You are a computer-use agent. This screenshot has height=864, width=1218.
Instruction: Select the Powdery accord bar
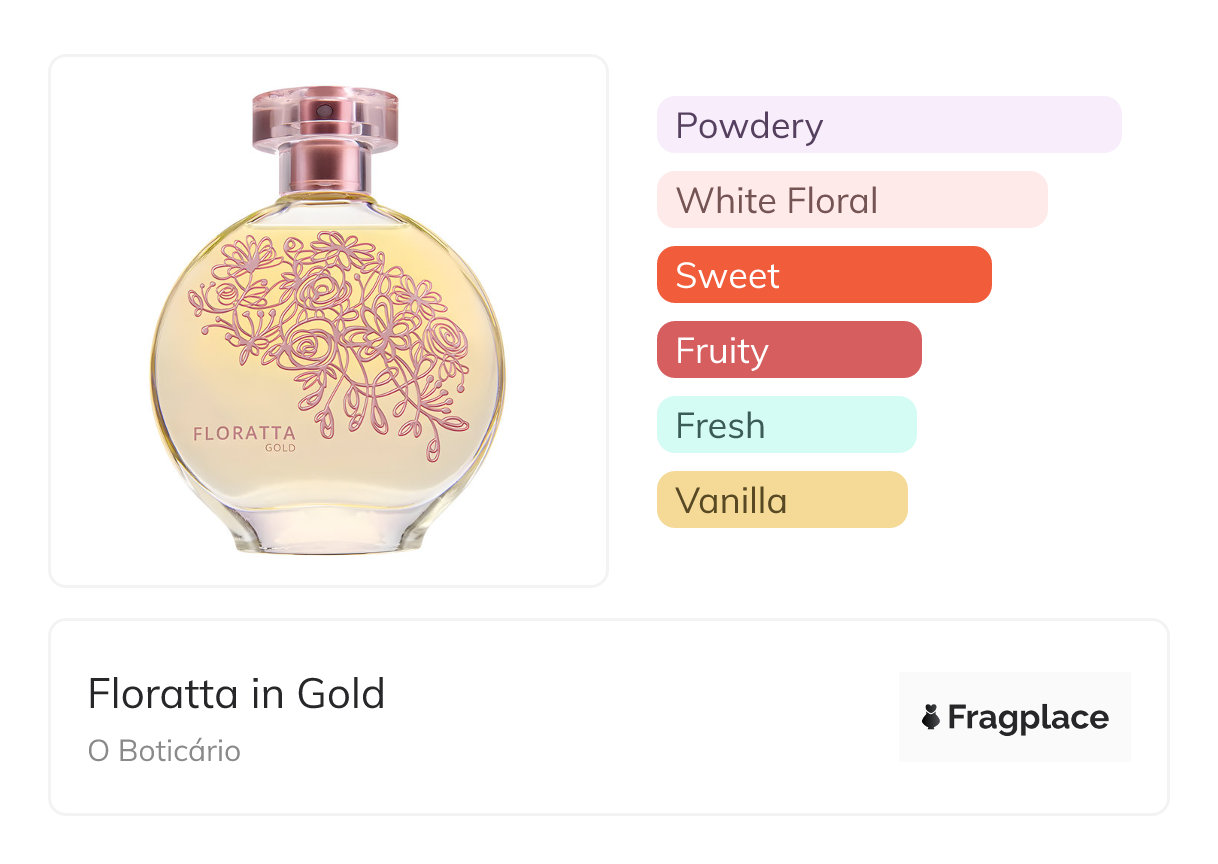pos(888,125)
